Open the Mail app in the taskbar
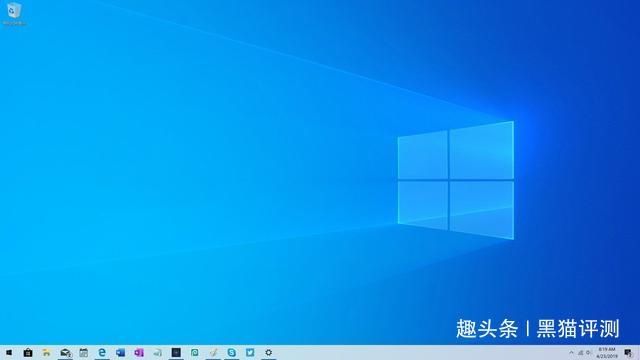The image size is (640, 360). click(x=65, y=353)
